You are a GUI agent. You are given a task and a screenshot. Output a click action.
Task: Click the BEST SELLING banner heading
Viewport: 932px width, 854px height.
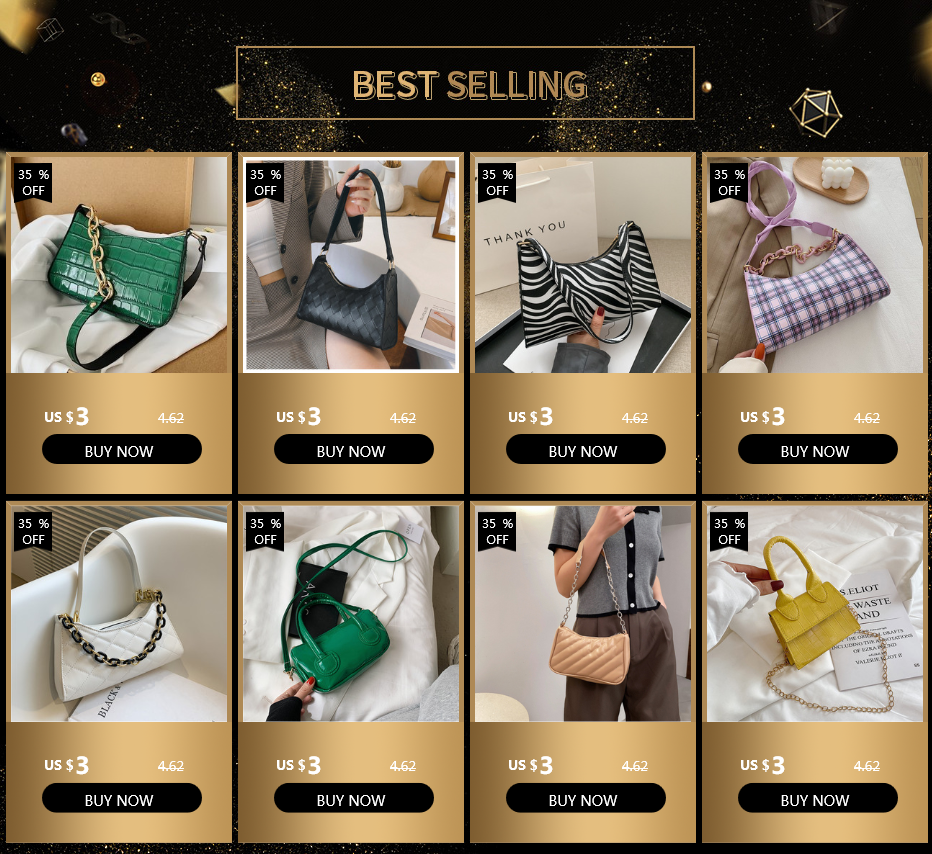470,84
